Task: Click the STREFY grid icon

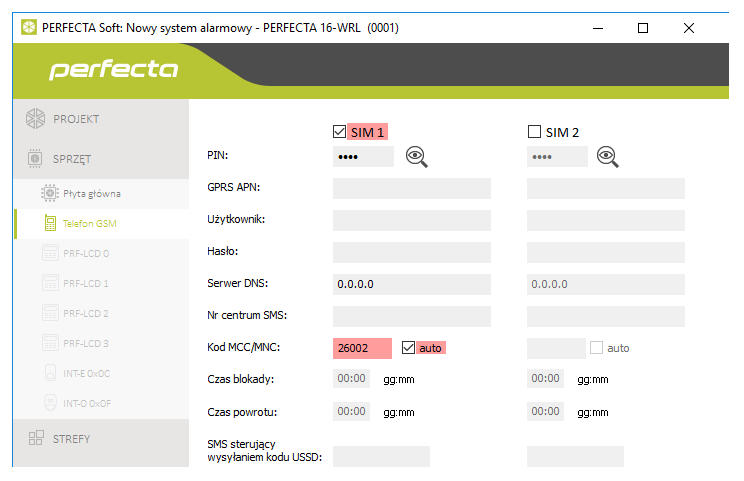Action: (36, 438)
